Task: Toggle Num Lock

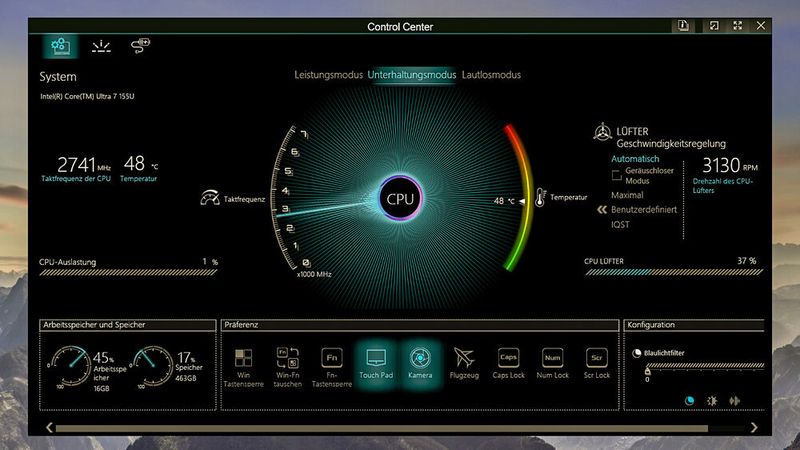Action: [x=553, y=363]
